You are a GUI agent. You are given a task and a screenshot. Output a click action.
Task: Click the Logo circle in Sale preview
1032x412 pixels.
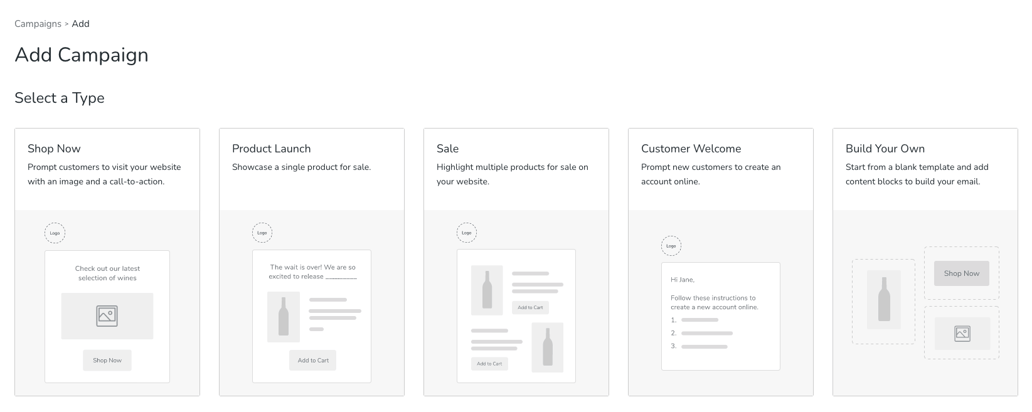467,233
